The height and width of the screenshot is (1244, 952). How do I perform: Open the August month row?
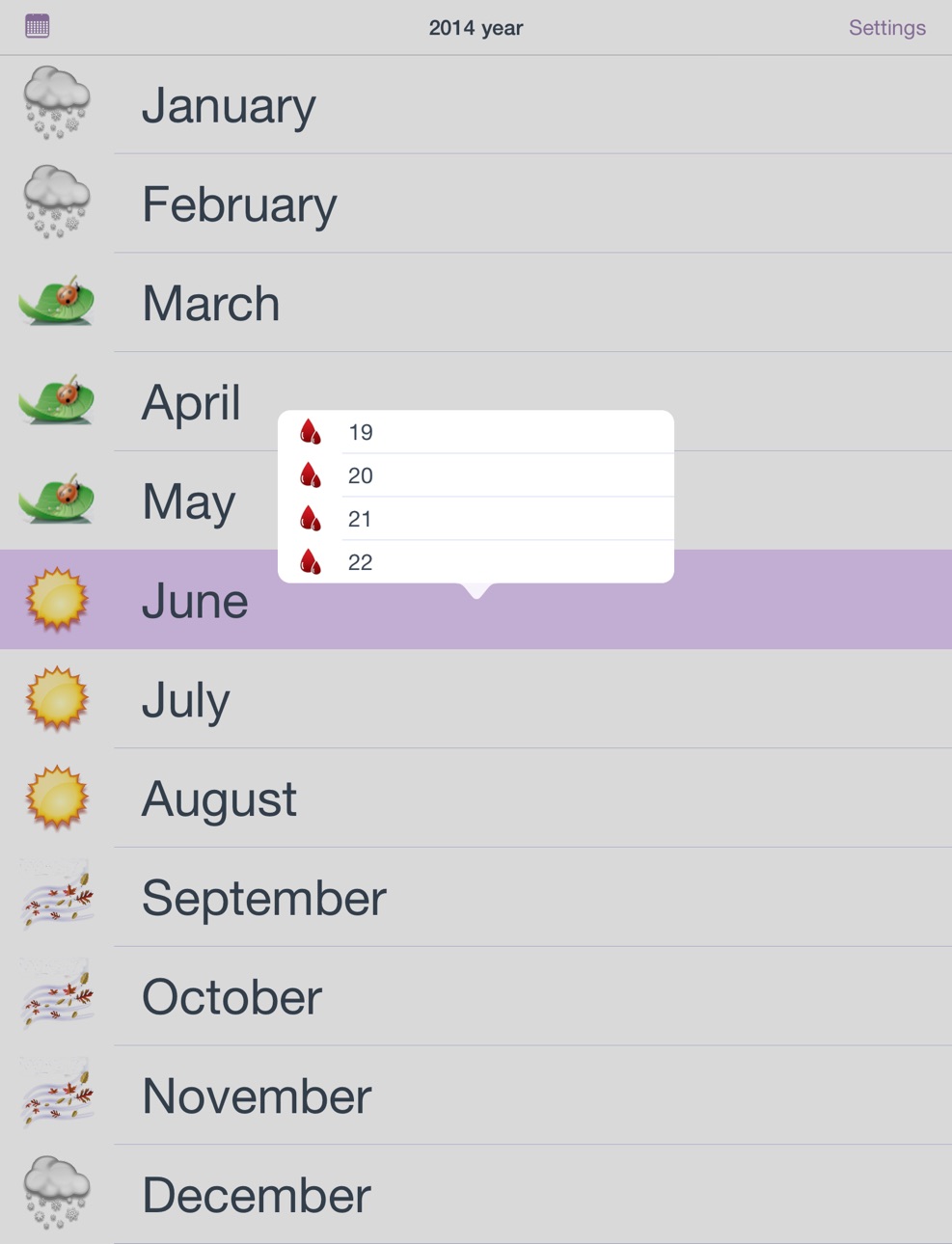[476, 798]
